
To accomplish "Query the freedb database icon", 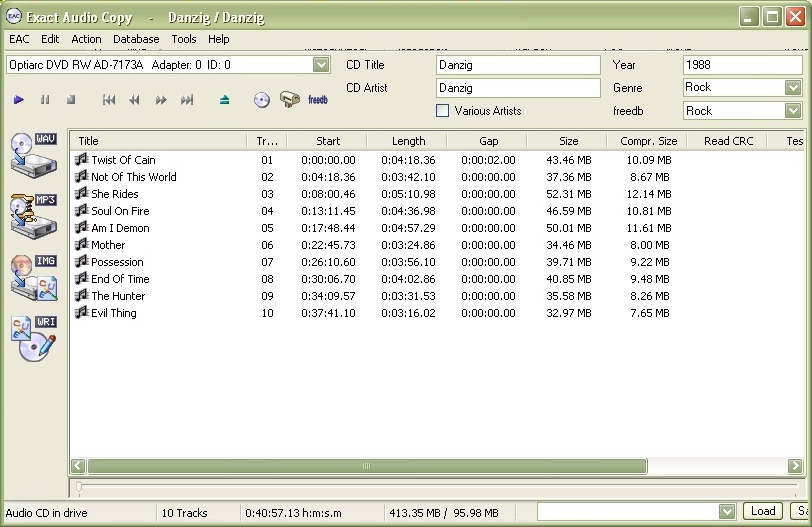I will [318, 99].
